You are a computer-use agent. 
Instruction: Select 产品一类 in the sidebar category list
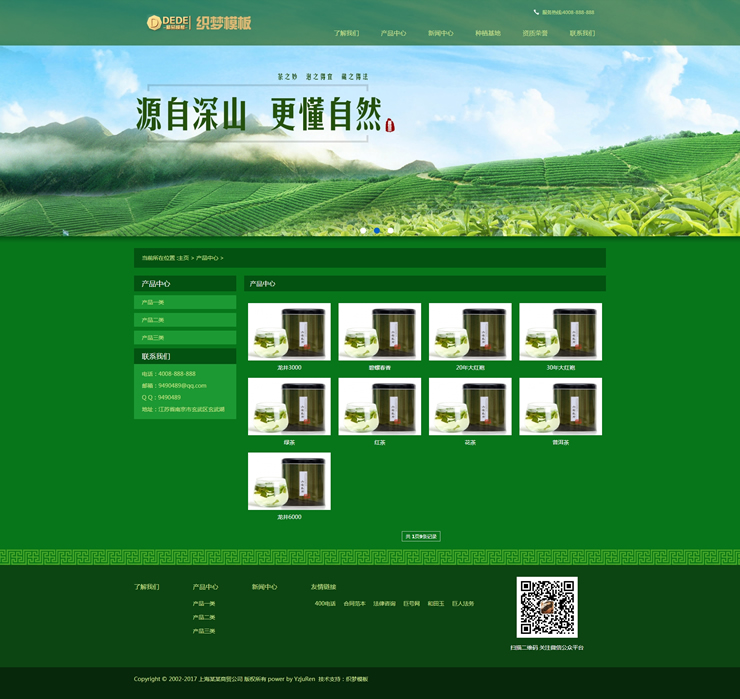(185, 302)
